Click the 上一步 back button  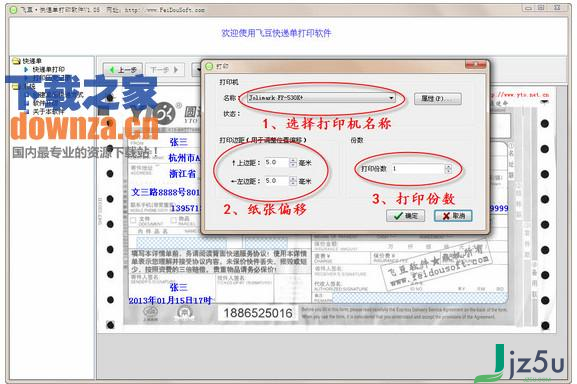[123, 70]
